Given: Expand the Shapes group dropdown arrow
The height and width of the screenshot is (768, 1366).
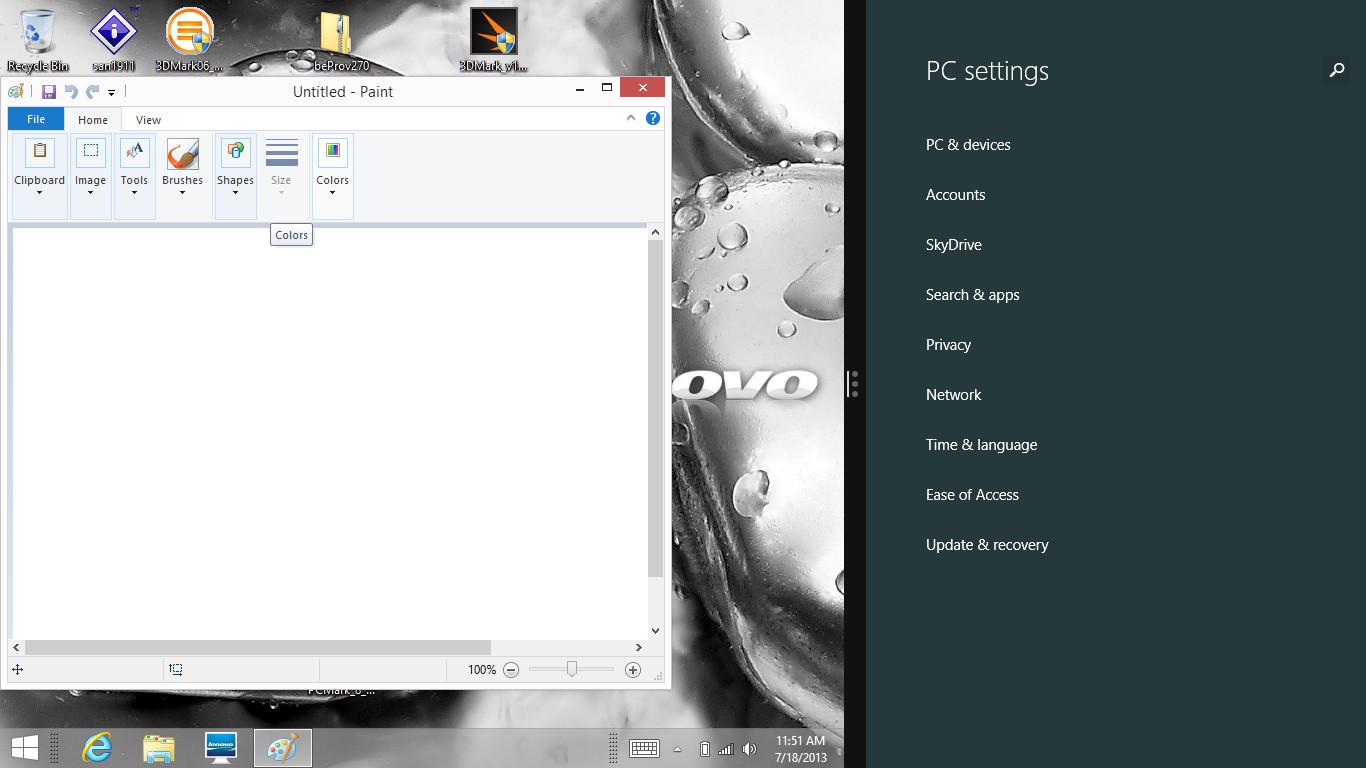Looking at the screenshot, I should 235,193.
